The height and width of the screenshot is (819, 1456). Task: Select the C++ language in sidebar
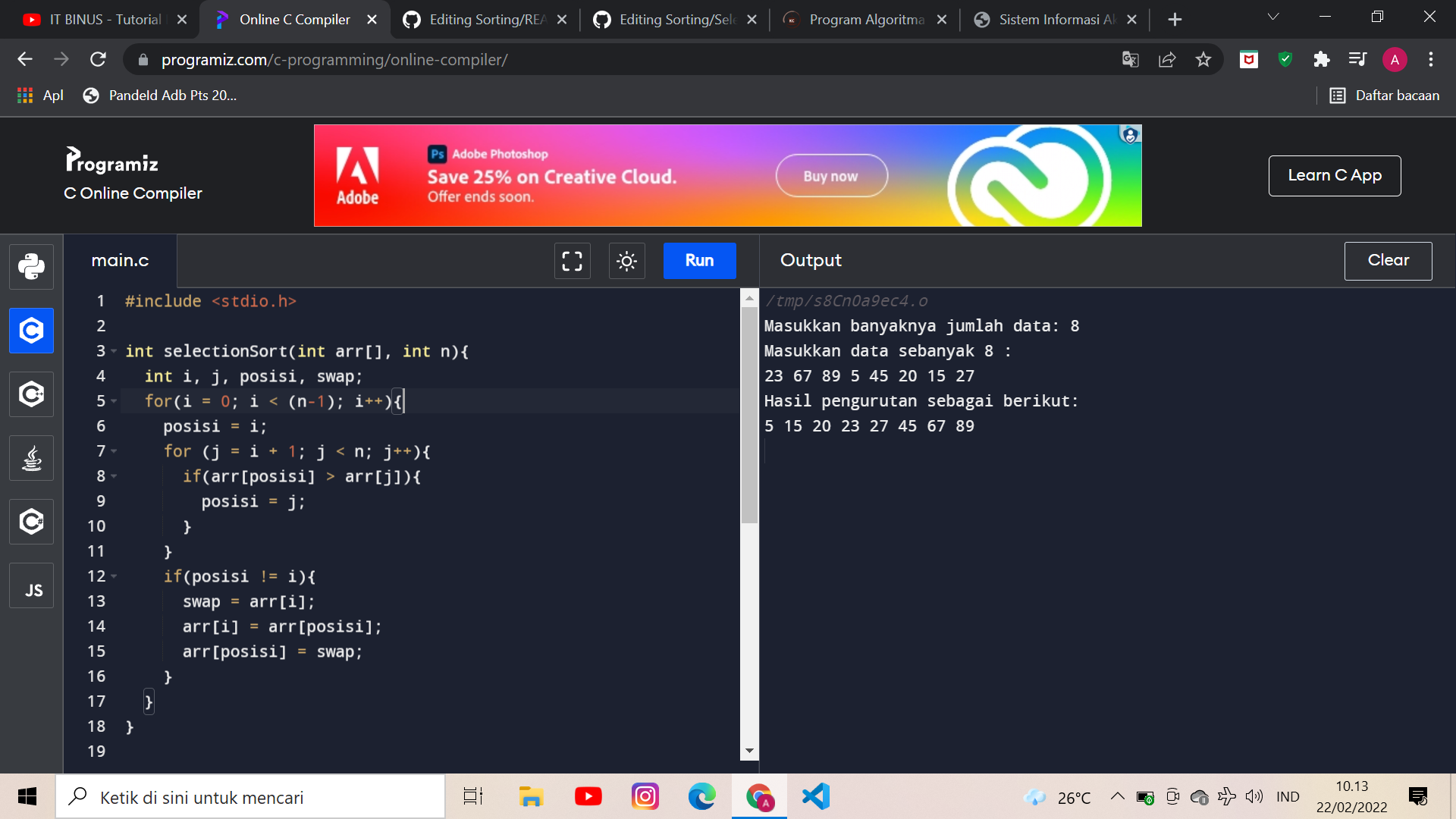tap(31, 394)
